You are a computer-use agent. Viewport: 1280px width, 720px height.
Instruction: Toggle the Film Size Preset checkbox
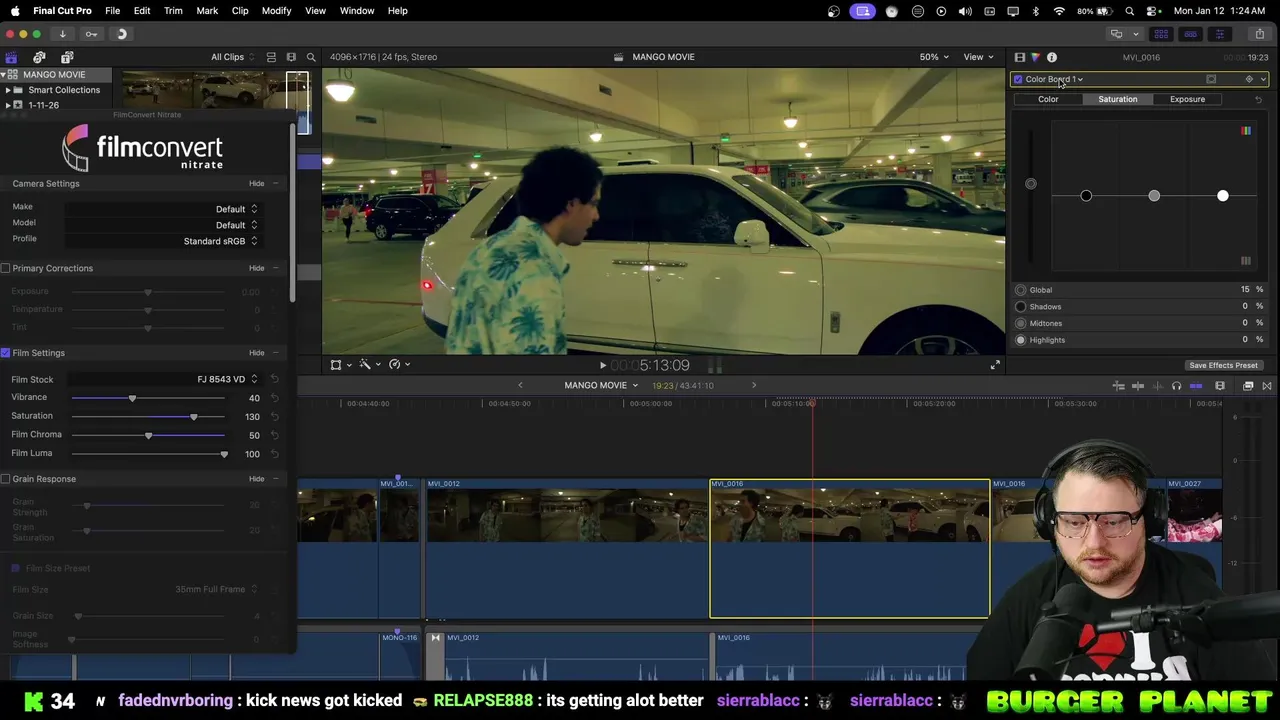pyautogui.click(x=16, y=568)
